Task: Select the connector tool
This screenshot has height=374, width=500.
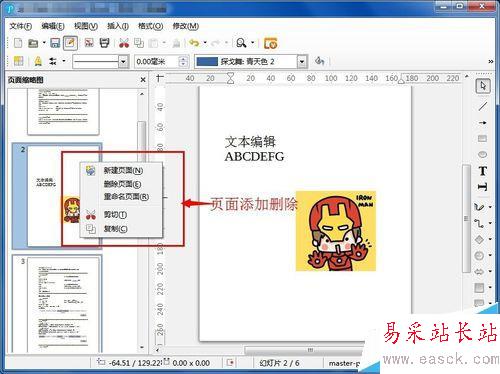Action: [479, 223]
